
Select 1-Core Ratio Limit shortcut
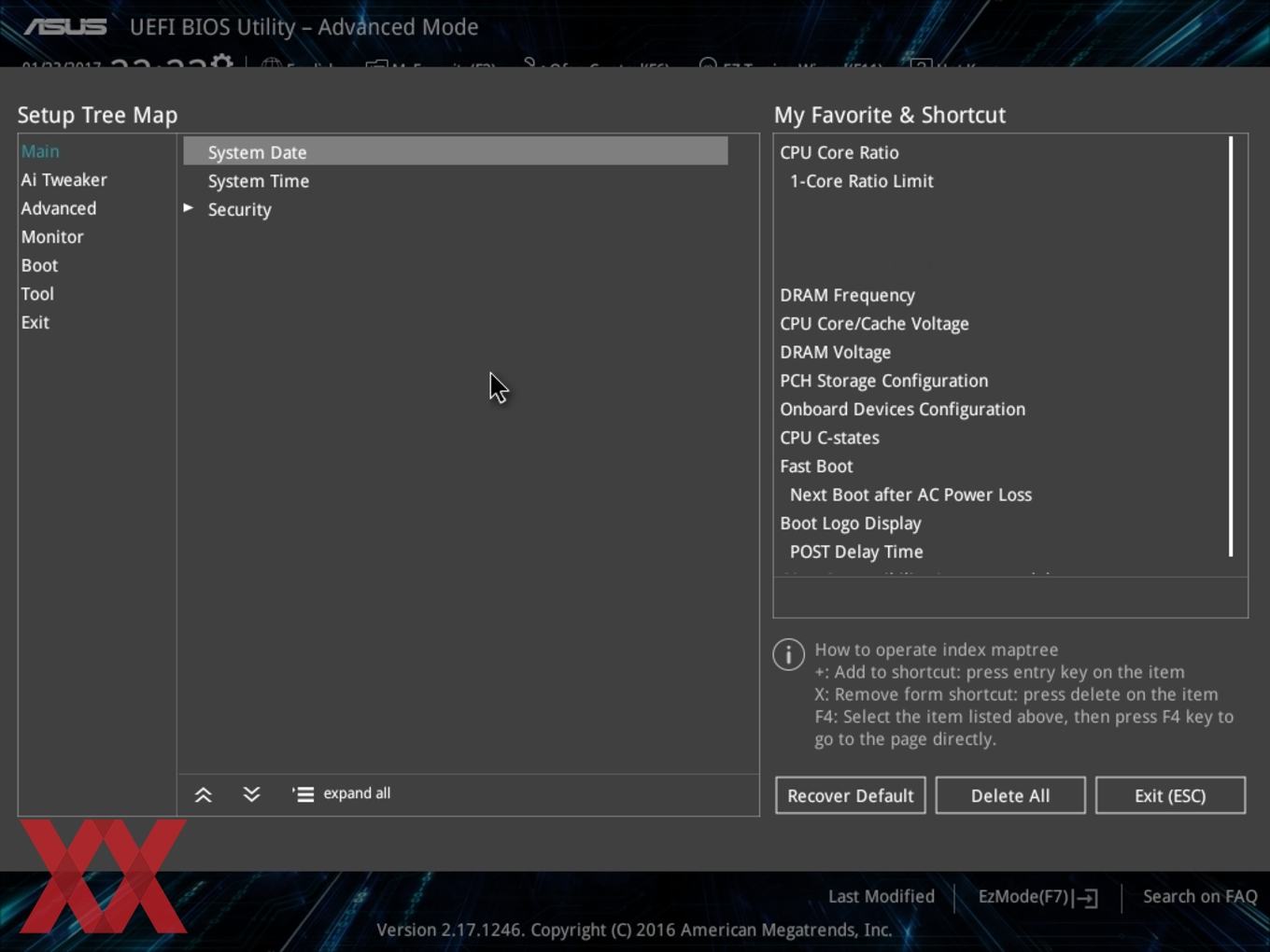[862, 181]
